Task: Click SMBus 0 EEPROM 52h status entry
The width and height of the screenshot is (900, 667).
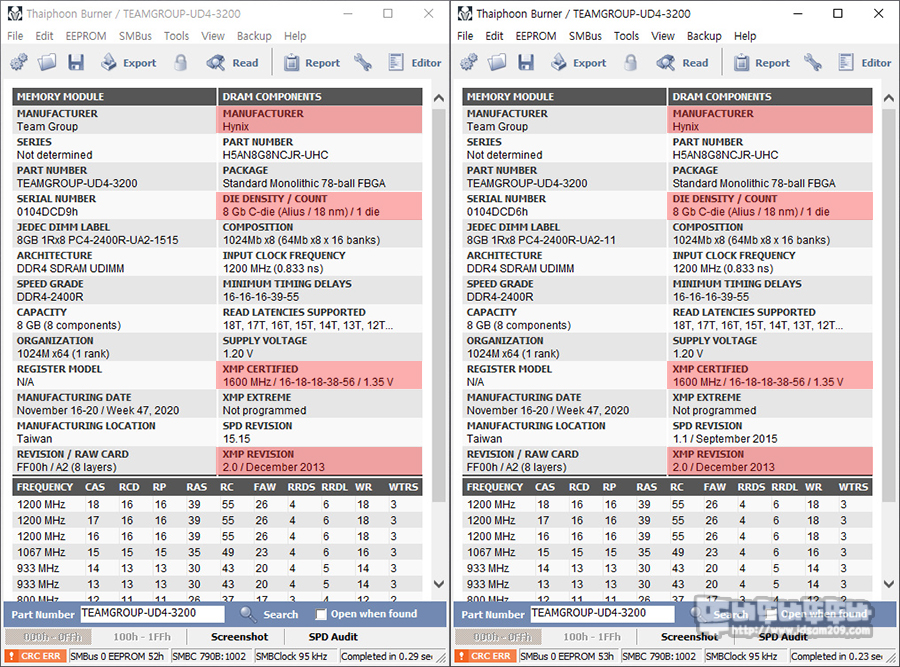Action: click(117, 656)
